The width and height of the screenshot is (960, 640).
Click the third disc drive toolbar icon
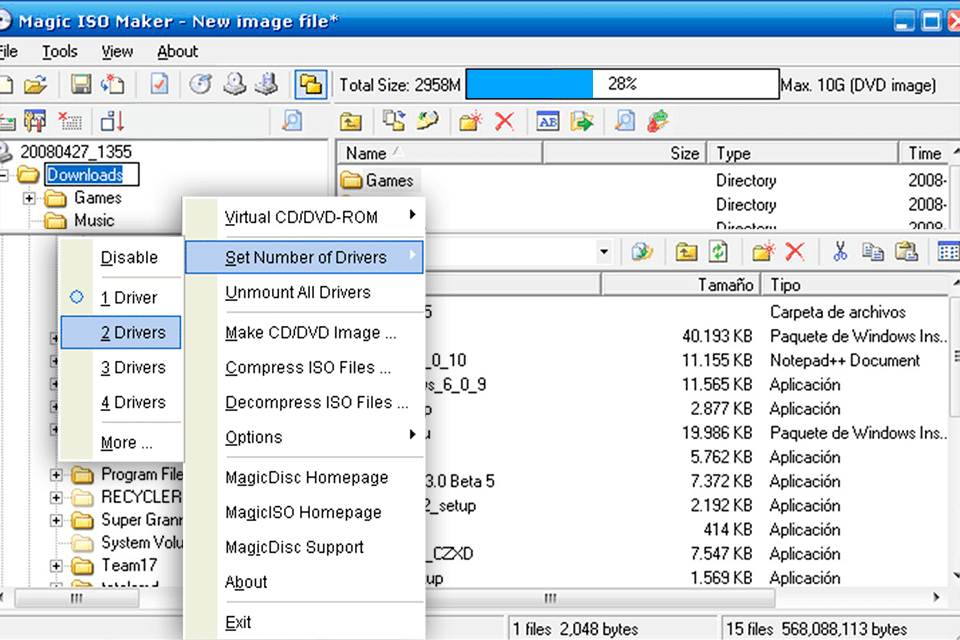pyautogui.click(x=266, y=85)
